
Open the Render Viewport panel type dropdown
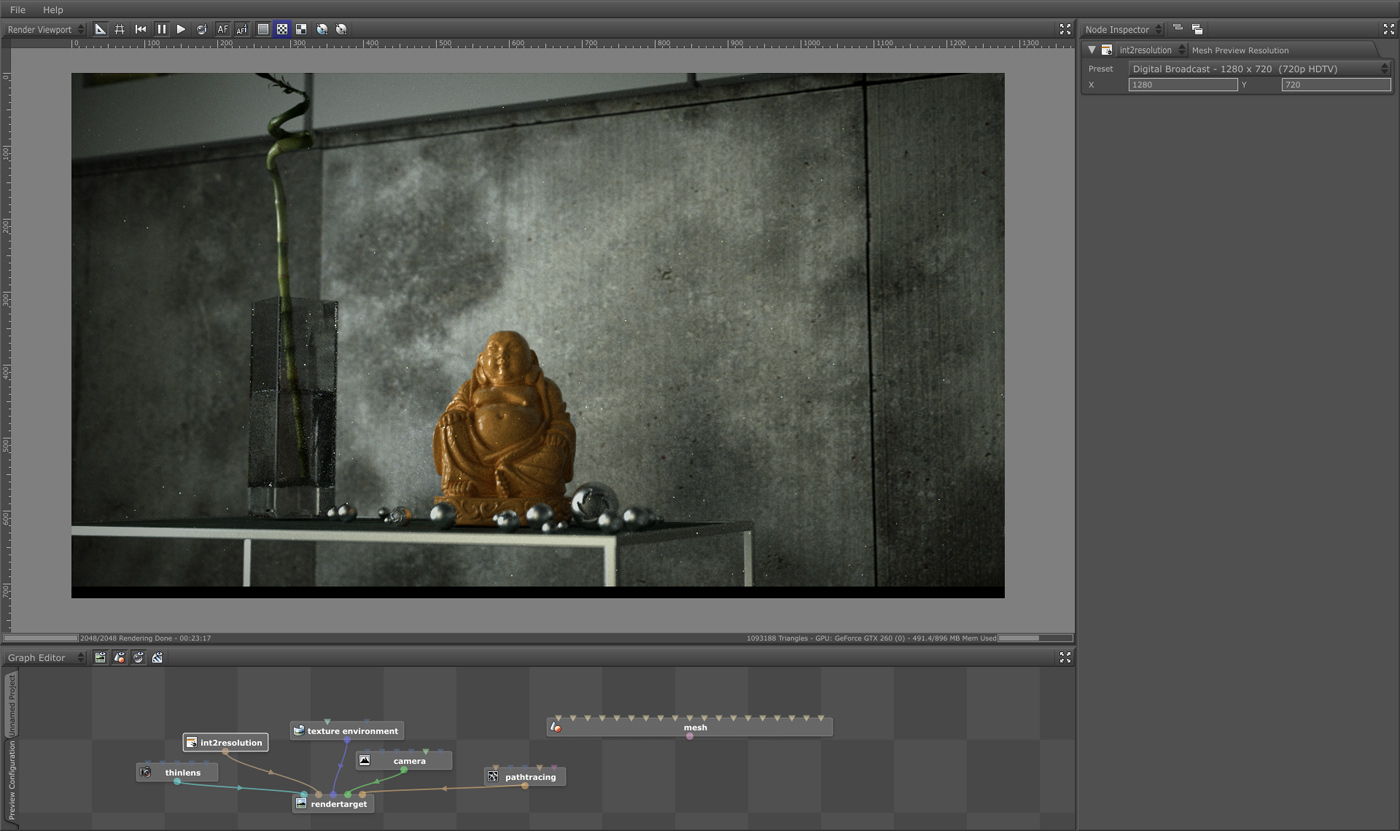(46, 29)
